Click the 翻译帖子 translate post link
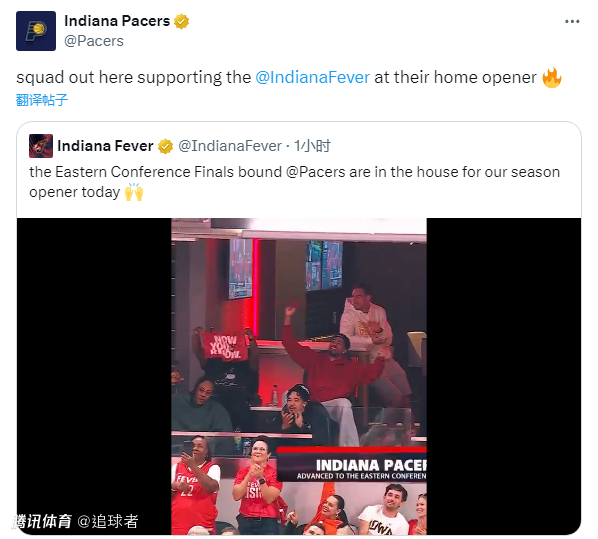This screenshot has height=539, width=598. pyautogui.click(x=42, y=100)
